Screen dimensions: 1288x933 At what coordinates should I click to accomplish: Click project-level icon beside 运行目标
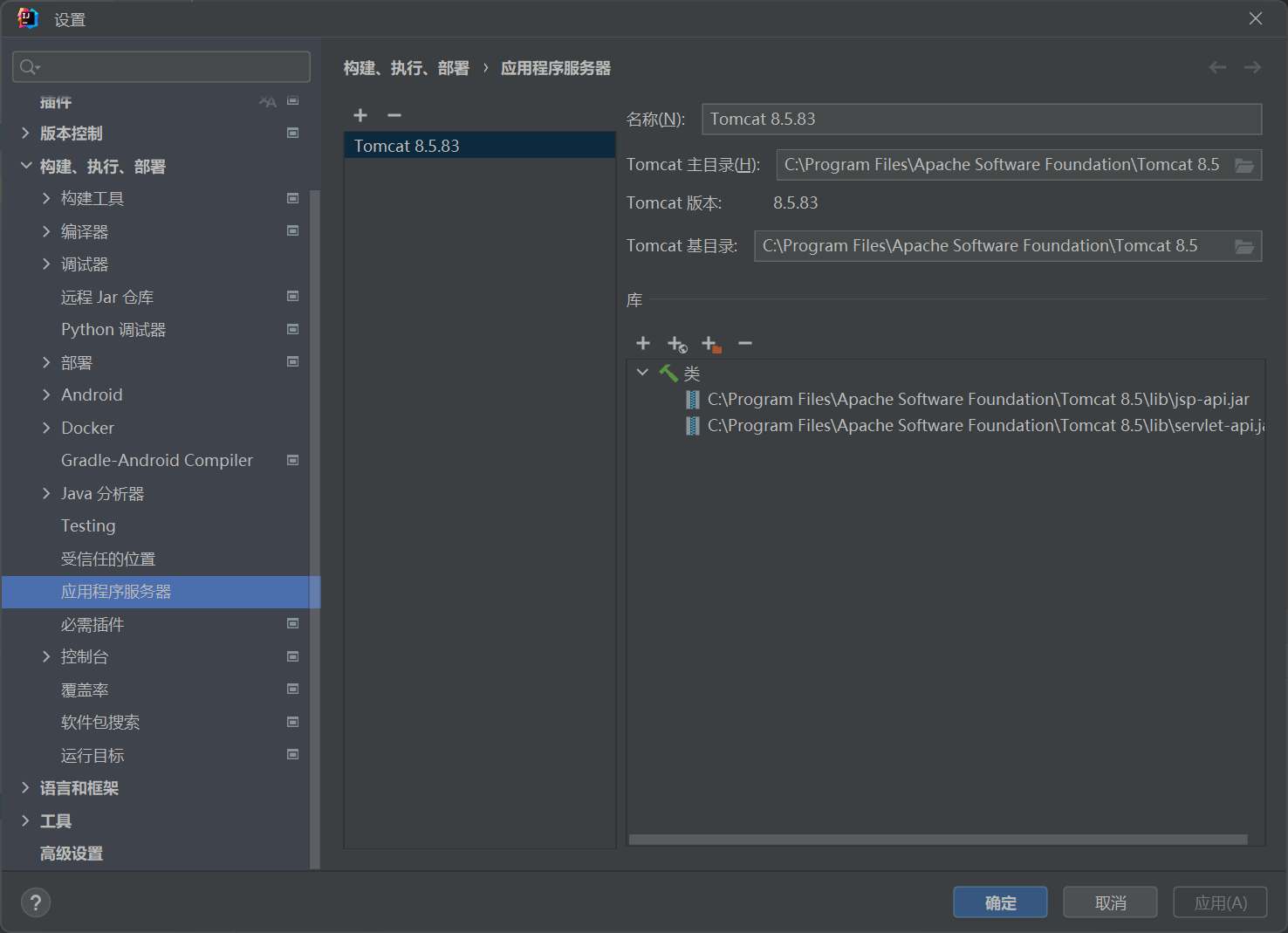(293, 754)
